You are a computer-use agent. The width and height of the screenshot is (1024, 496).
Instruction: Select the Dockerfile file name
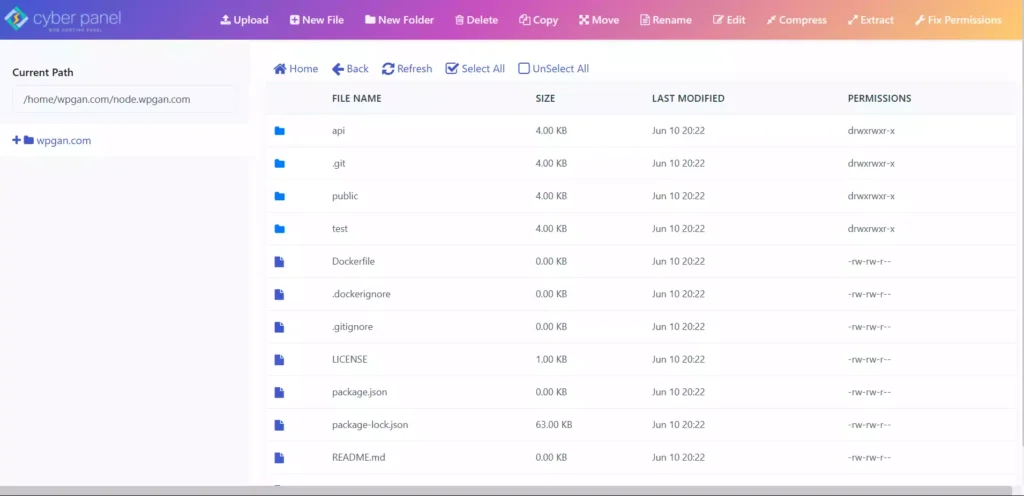point(353,262)
